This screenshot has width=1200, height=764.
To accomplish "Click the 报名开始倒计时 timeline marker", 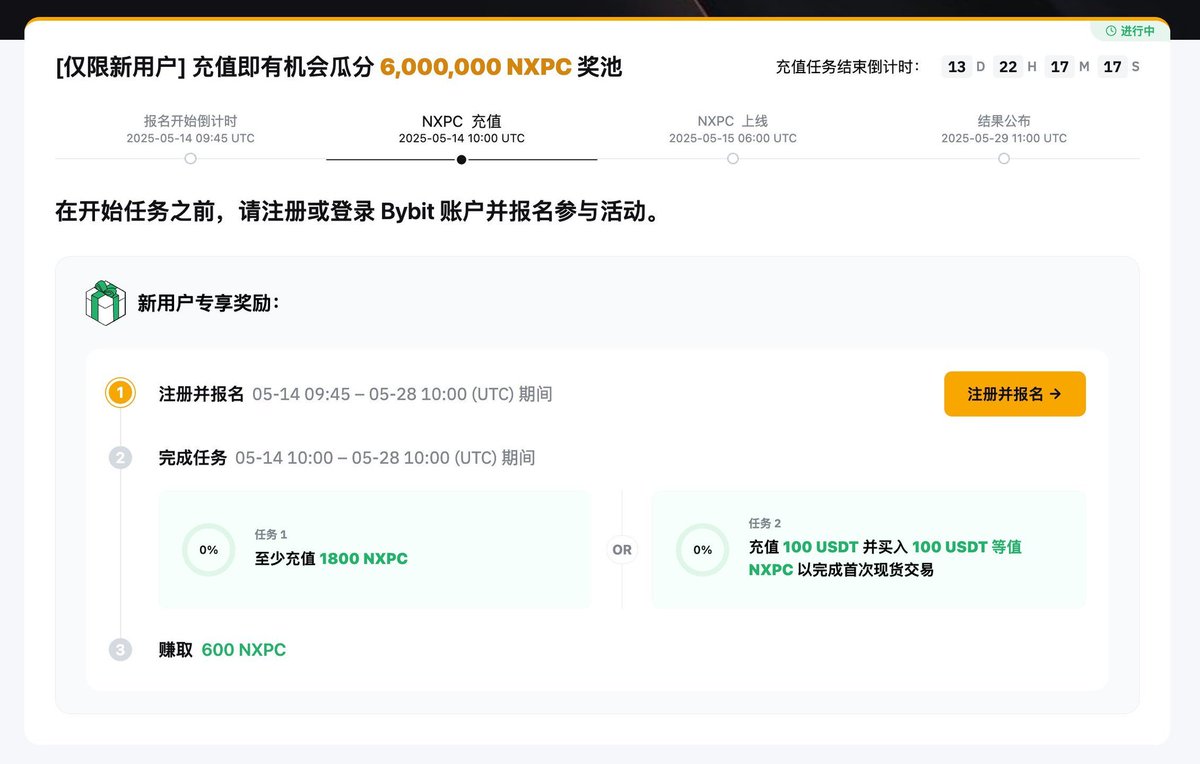I will 190,159.
